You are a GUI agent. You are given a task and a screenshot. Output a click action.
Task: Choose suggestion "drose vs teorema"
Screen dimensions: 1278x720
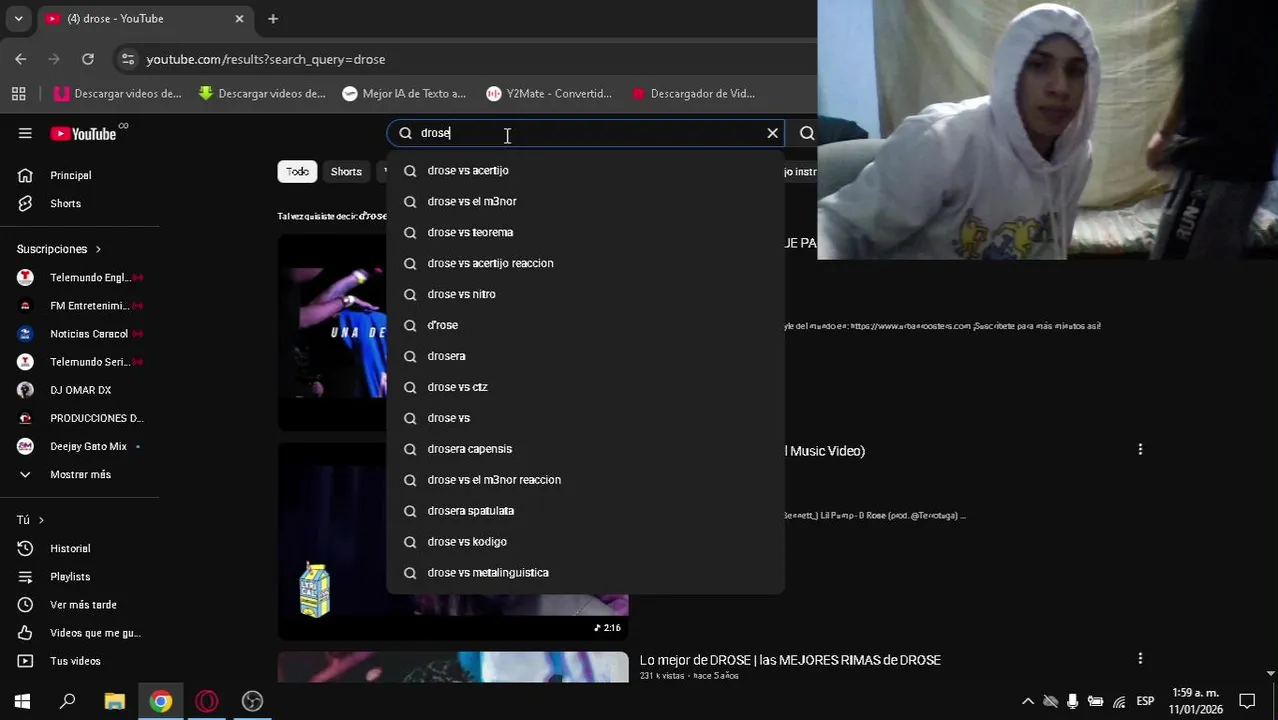(x=585, y=232)
